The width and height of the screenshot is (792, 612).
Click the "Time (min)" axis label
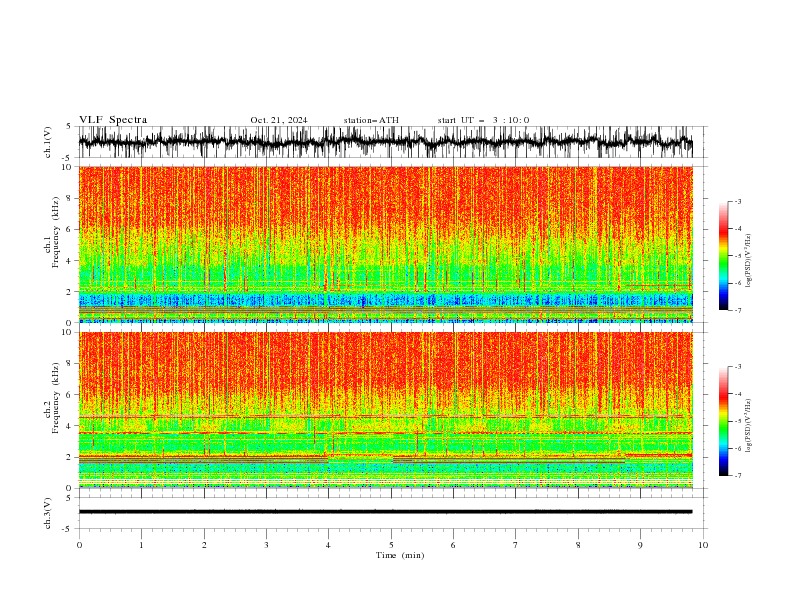click(400, 555)
